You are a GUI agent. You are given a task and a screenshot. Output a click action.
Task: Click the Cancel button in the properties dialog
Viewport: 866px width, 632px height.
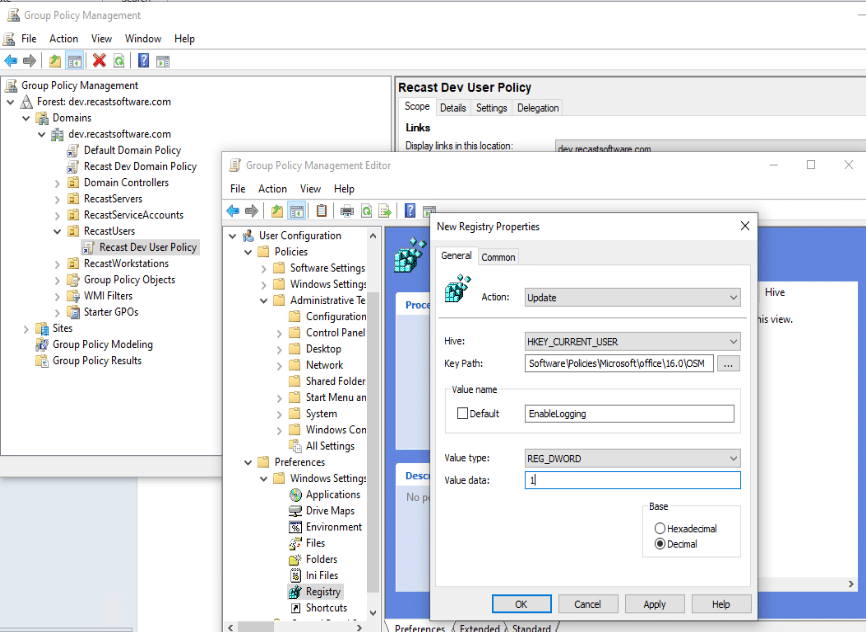click(588, 603)
